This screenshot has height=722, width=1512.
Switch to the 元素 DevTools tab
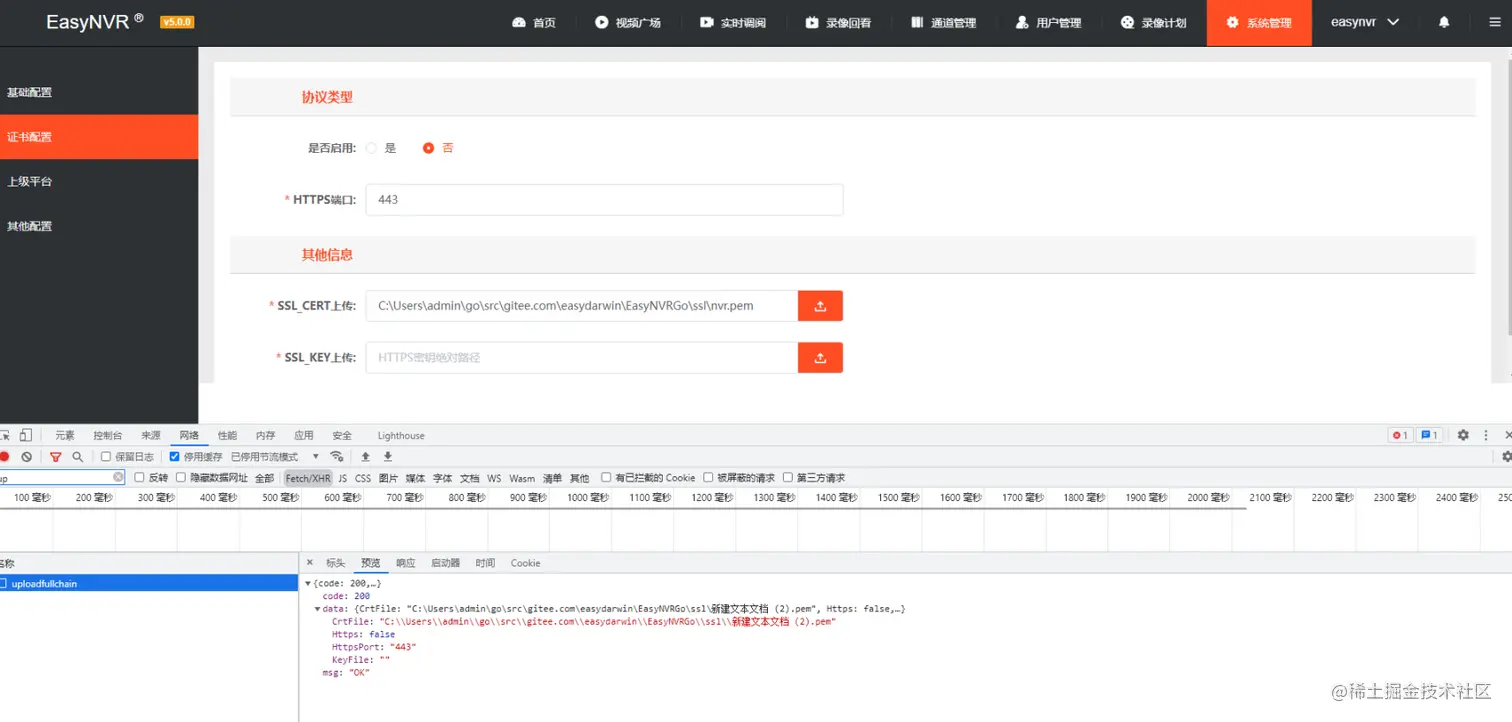65,435
